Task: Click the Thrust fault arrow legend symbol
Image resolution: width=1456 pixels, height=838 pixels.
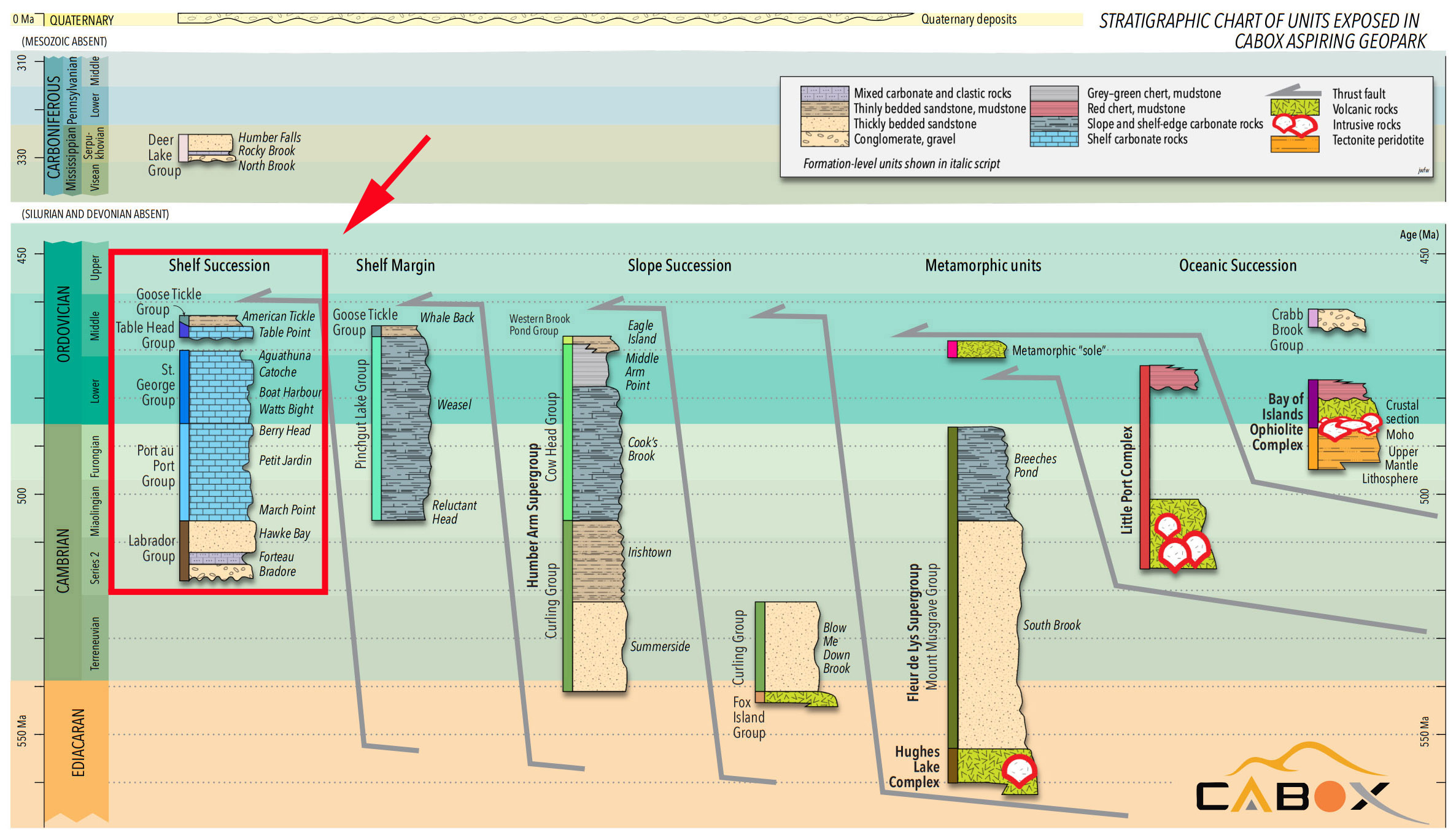Action: point(1293,92)
